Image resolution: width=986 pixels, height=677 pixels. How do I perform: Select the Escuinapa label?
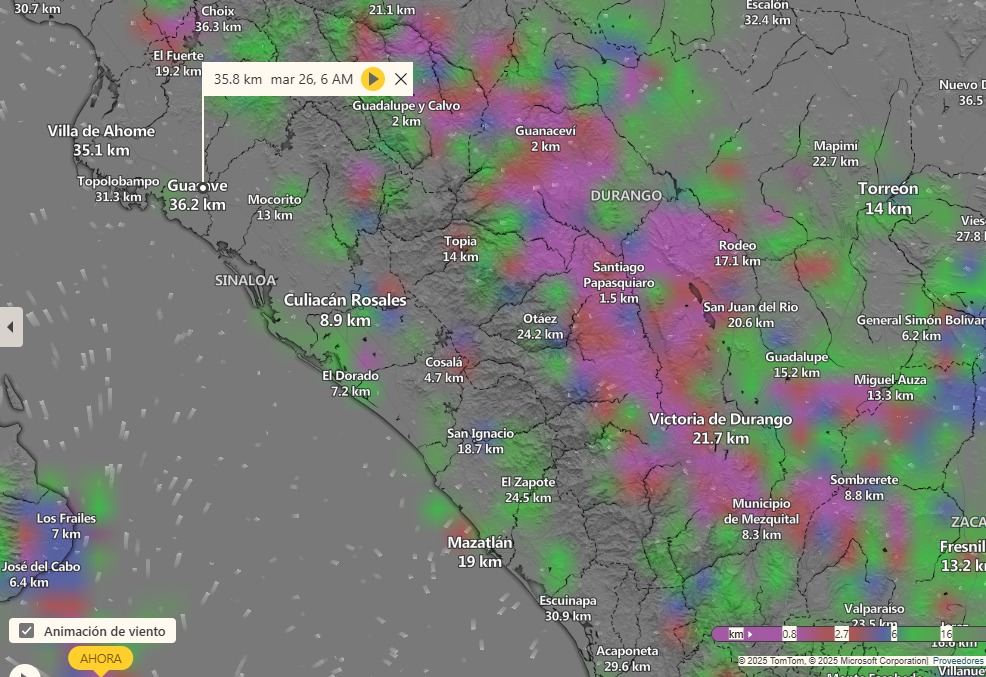568,608
